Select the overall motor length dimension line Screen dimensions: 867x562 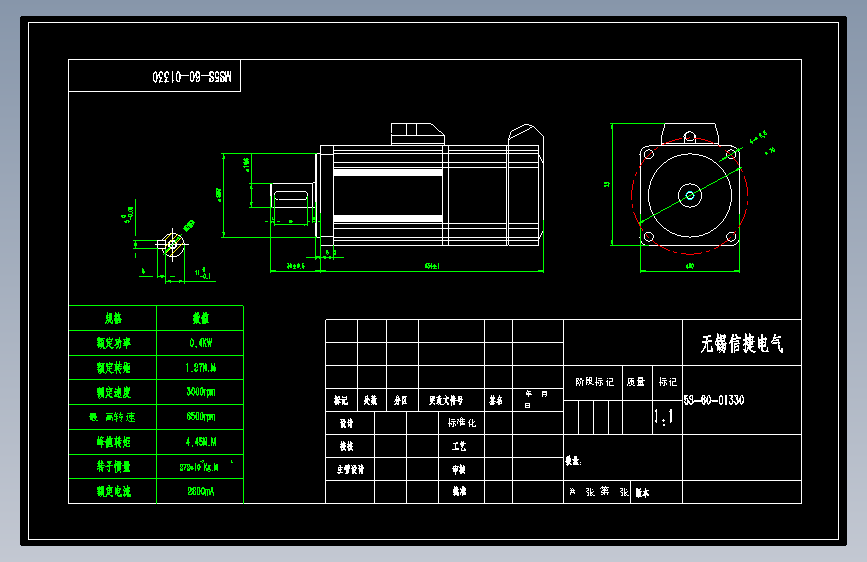pyautogui.click(x=432, y=271)
